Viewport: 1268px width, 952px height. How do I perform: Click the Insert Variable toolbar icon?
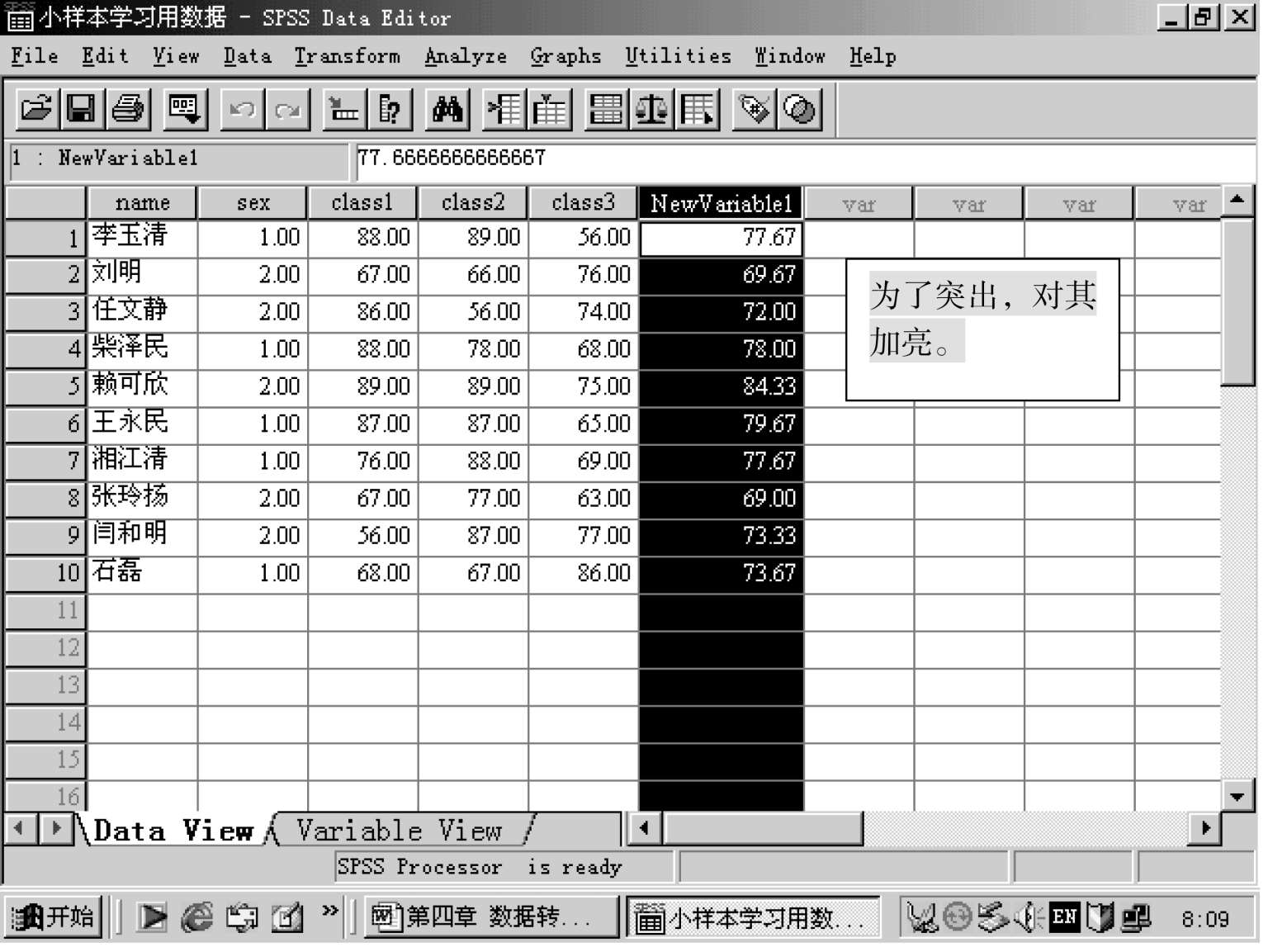[x=551, y=109]
